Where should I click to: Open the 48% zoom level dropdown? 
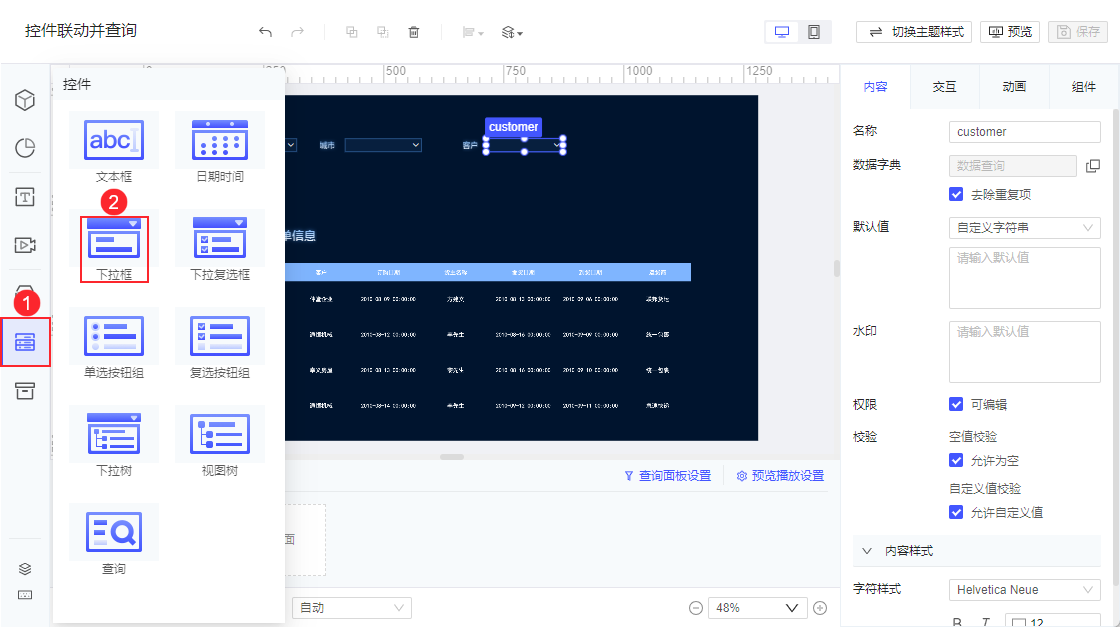tap(757, 608)
